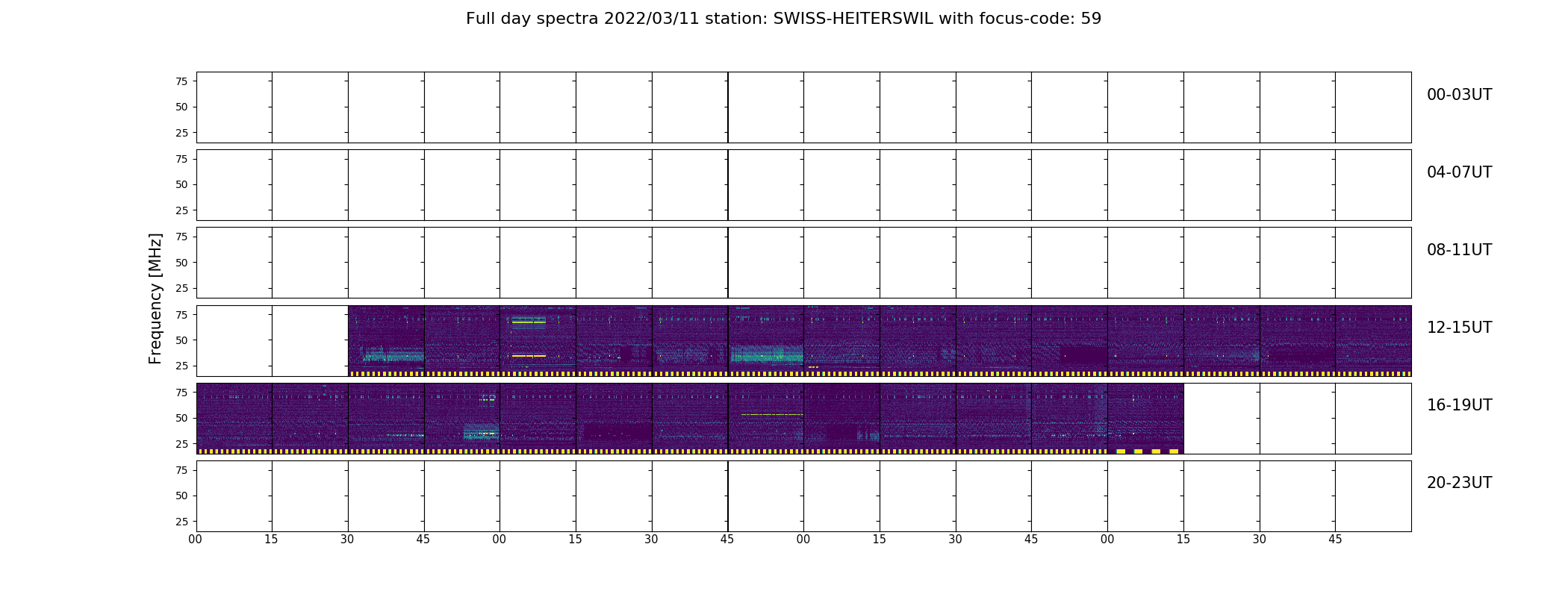Click the 75 MHz tick of 00-03UT panel
This screenshot has height=597, width=1568.
(x=181, y=81)
